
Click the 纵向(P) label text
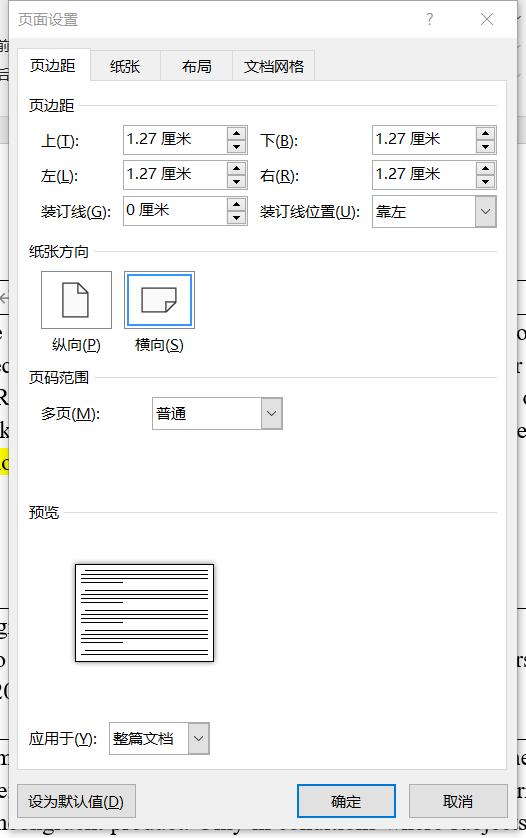click(76, 345)
